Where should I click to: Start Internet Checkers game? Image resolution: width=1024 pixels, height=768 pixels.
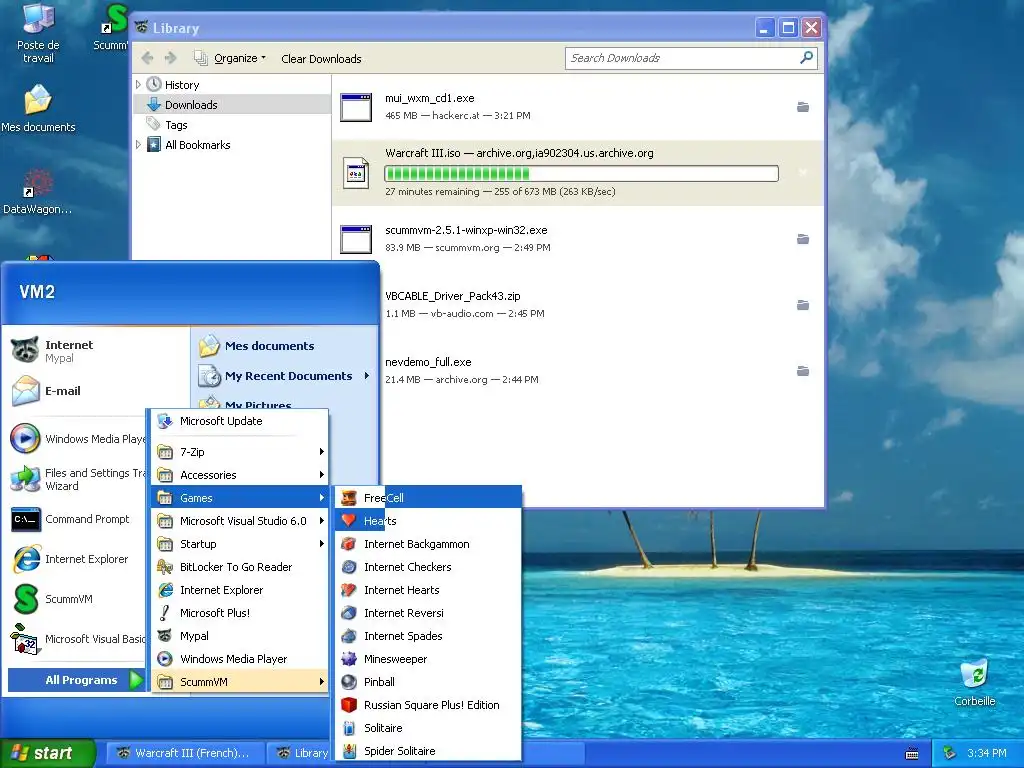[428, 567]
